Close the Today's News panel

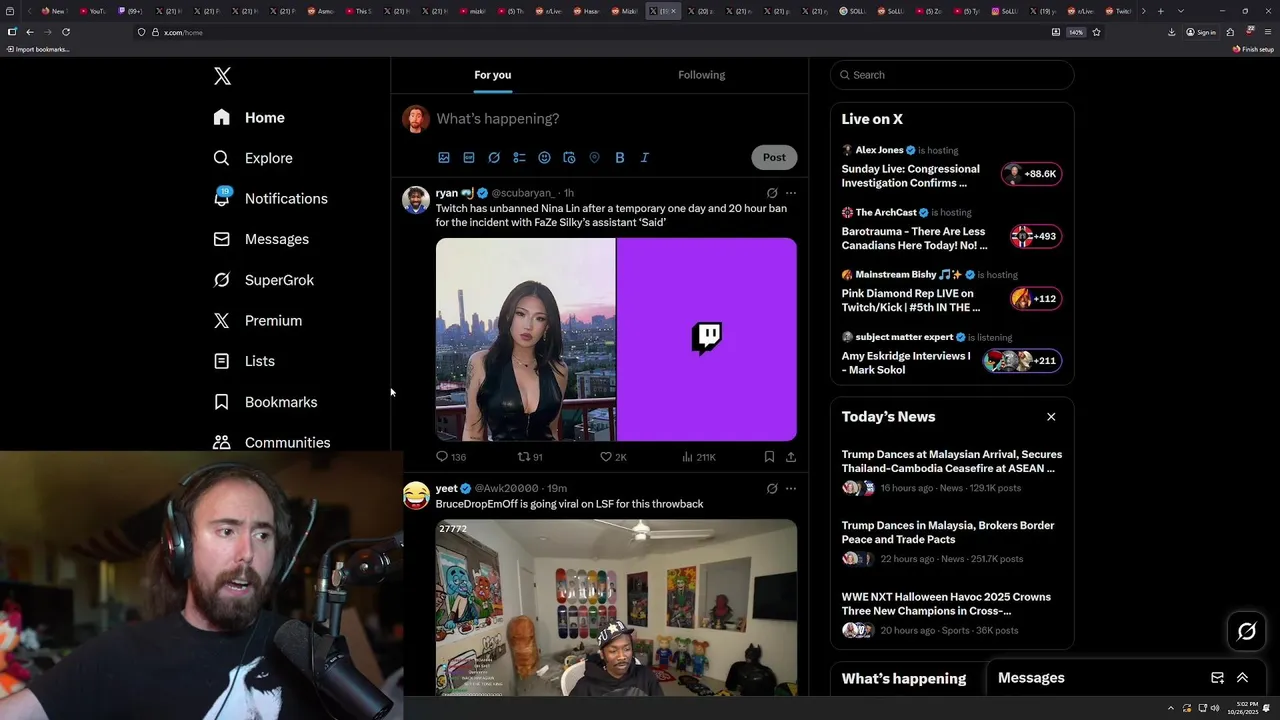tap(1051, 417)
